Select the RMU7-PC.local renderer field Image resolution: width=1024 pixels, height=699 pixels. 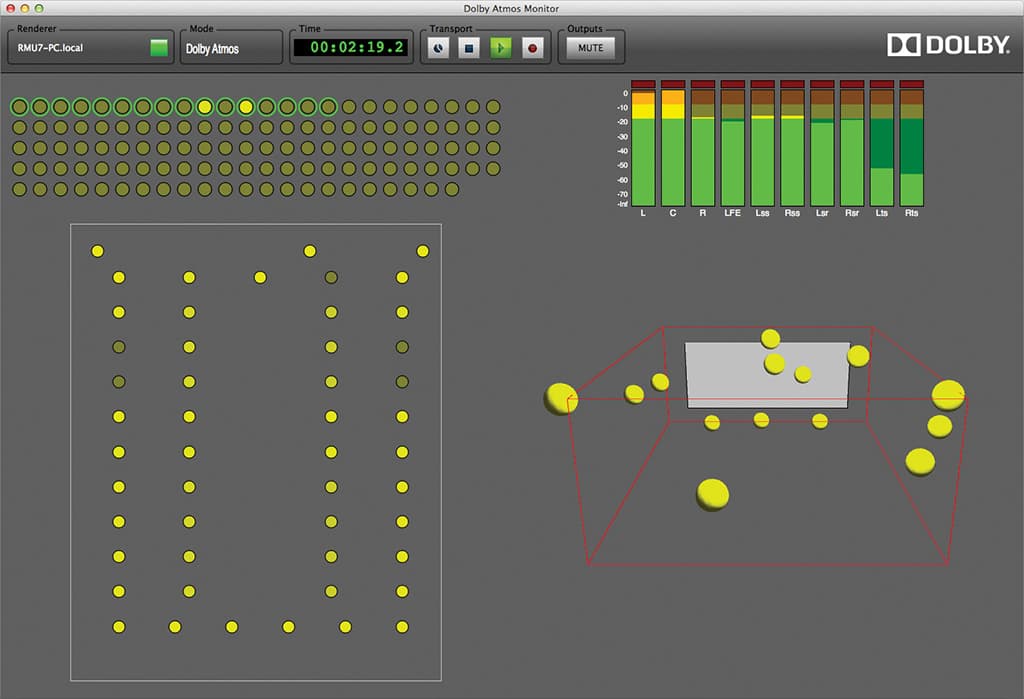point(91,48)
